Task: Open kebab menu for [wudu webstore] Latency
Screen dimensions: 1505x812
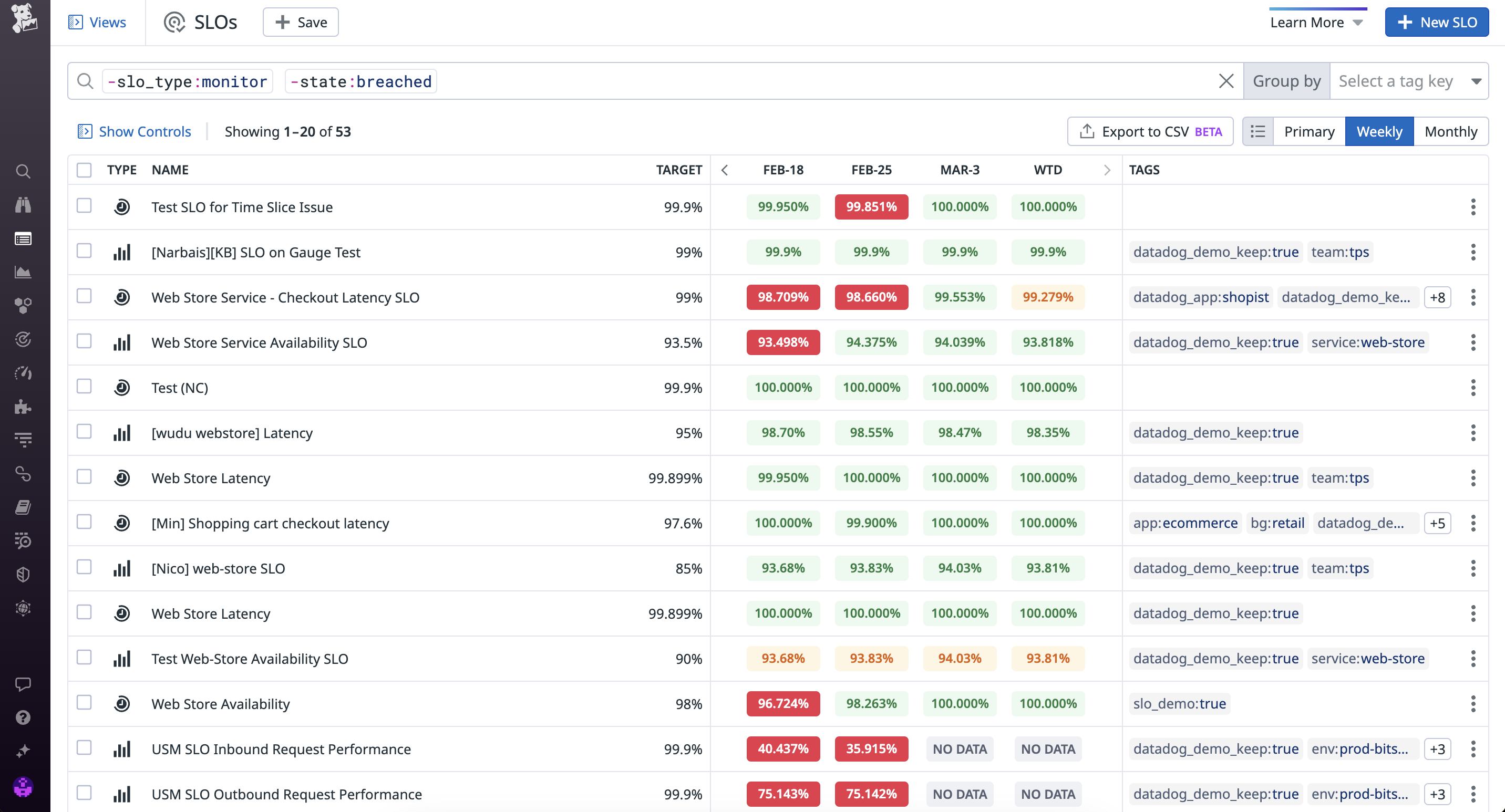Action: tap(1473, 433)
